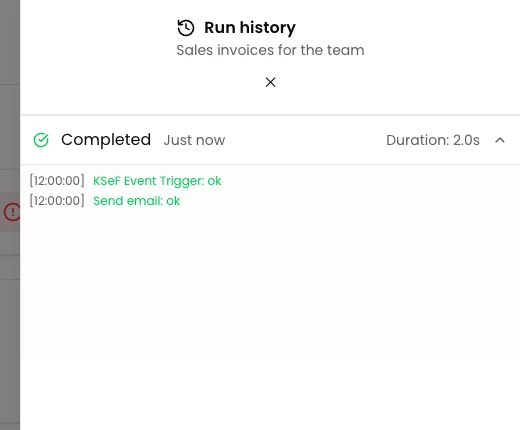The height and width of the screenshot is (430, 520).
Task: Select the "Run history" heading text
Action: [x=250, y=27]
